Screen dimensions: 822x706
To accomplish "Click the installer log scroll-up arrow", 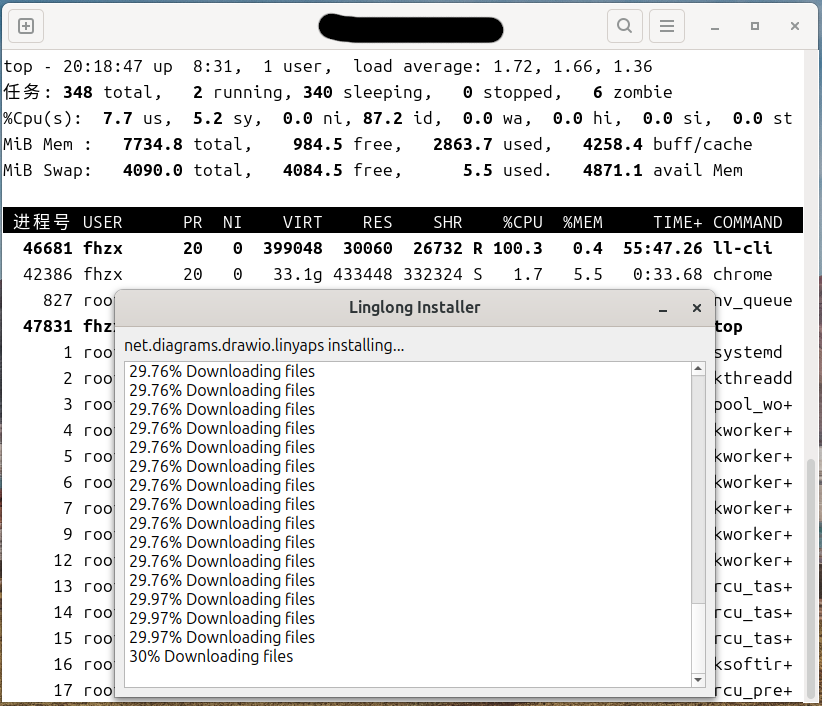I will pyautogui.click(x=698, y=369).
